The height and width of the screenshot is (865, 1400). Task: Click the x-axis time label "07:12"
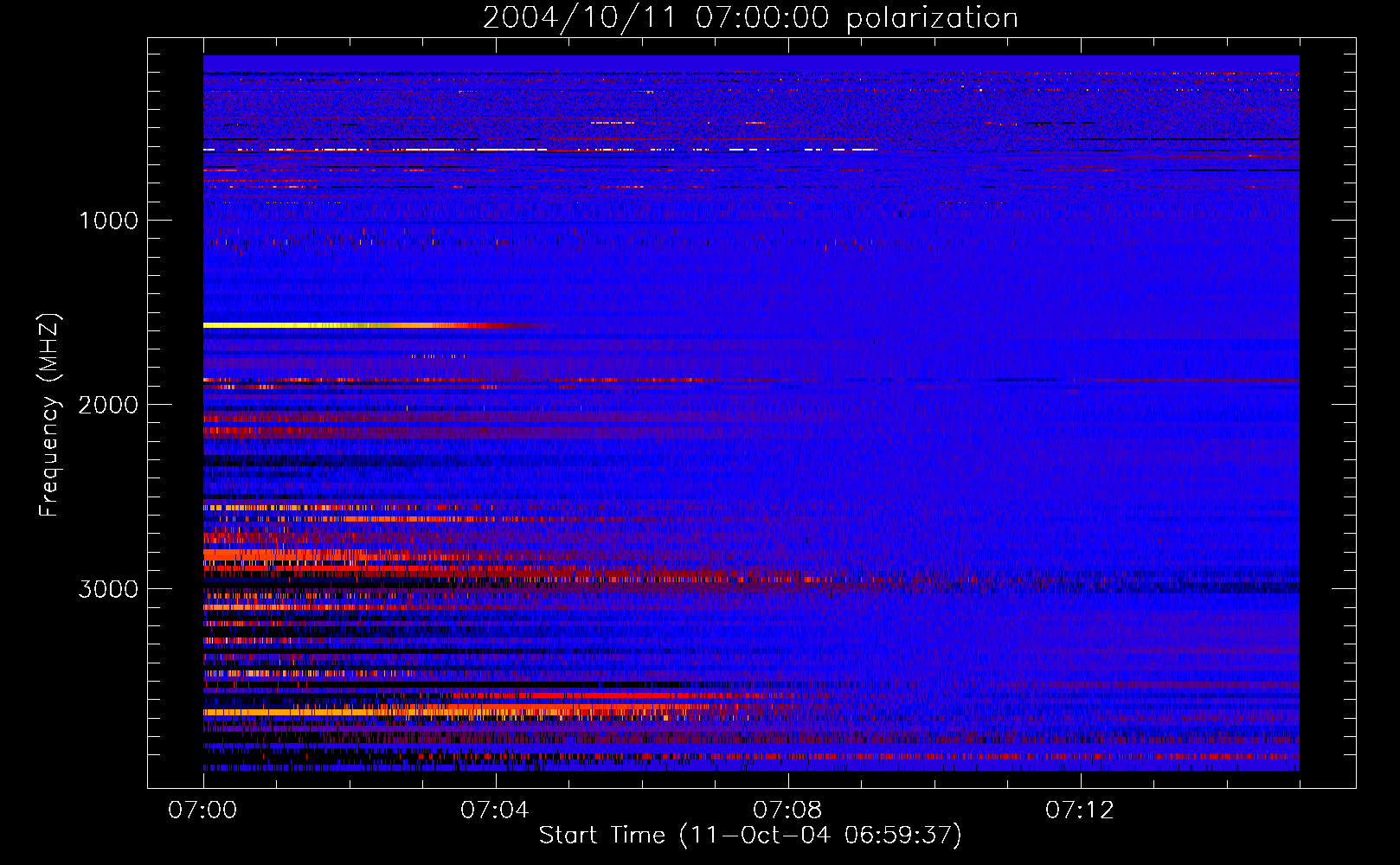(1080, 811)
